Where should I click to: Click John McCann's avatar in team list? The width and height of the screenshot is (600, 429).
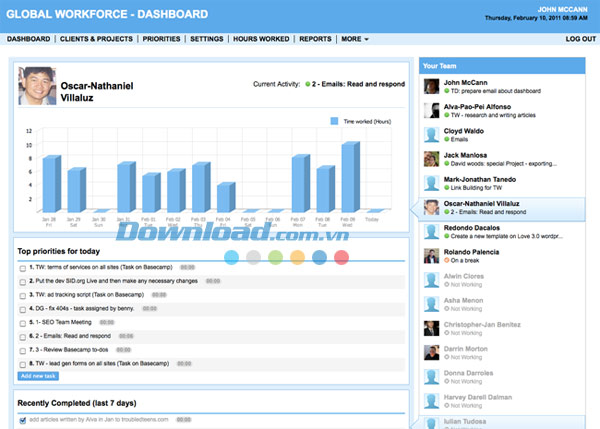point(431,86)
